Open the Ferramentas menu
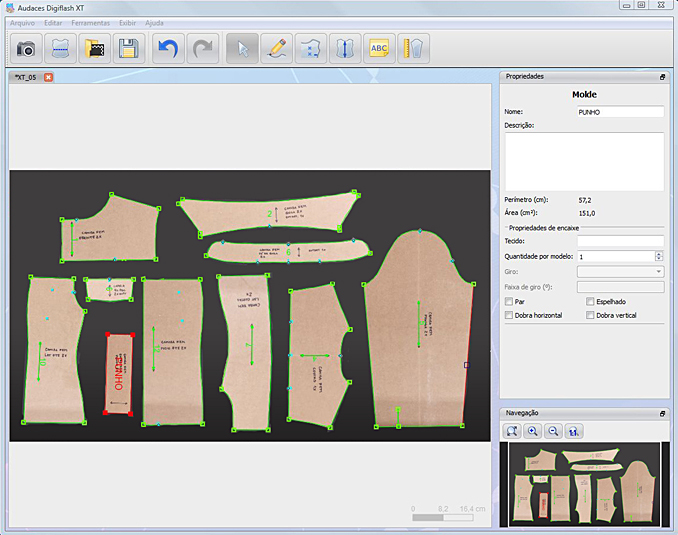 [90, 23]
